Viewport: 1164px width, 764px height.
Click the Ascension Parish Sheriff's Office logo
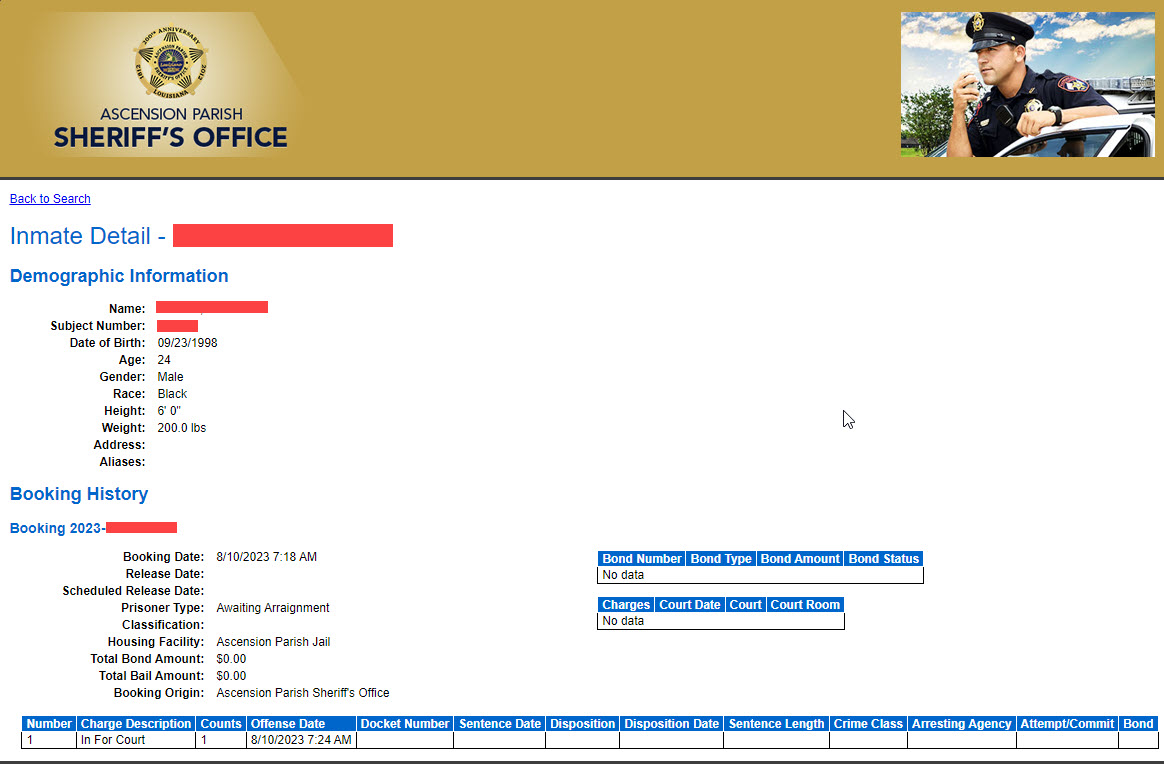171,85
